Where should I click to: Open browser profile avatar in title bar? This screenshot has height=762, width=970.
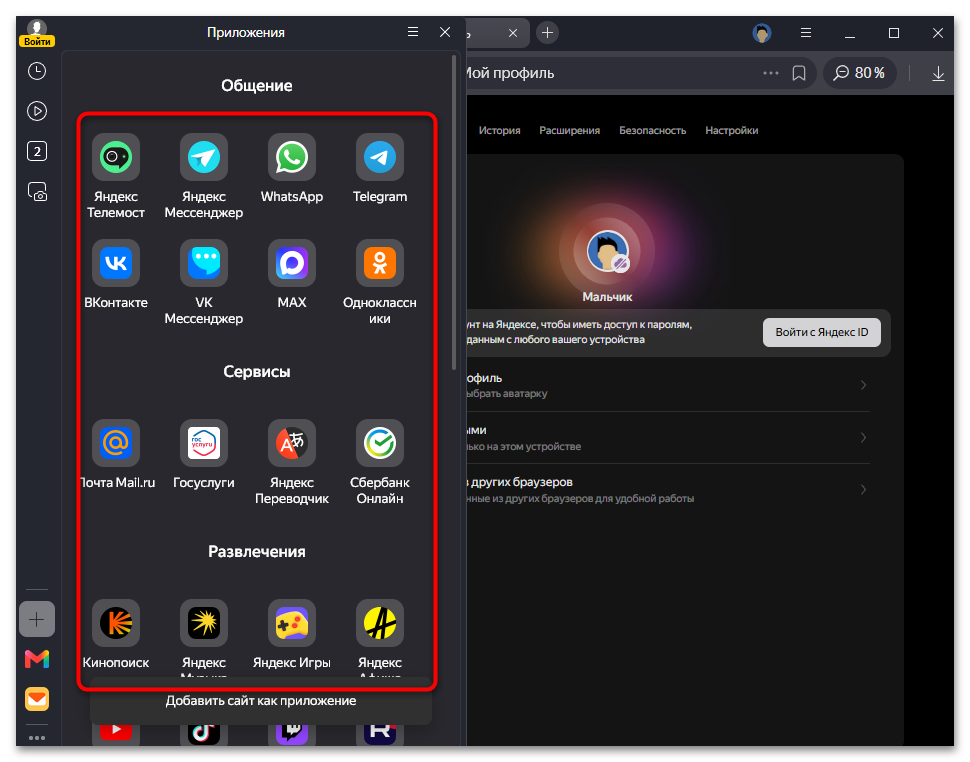click(762, 33)
